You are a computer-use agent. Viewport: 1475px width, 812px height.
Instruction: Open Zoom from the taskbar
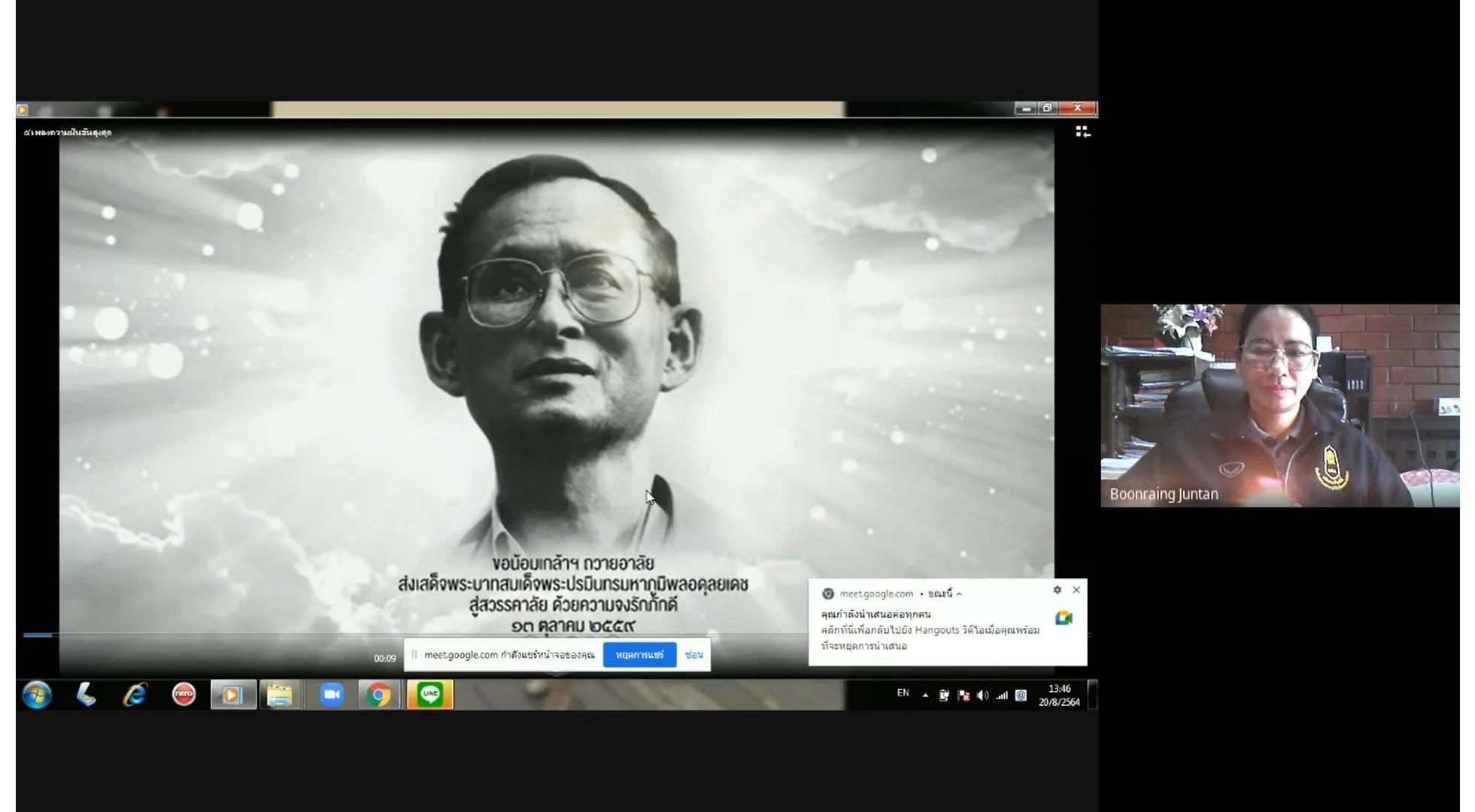[331, 695]
